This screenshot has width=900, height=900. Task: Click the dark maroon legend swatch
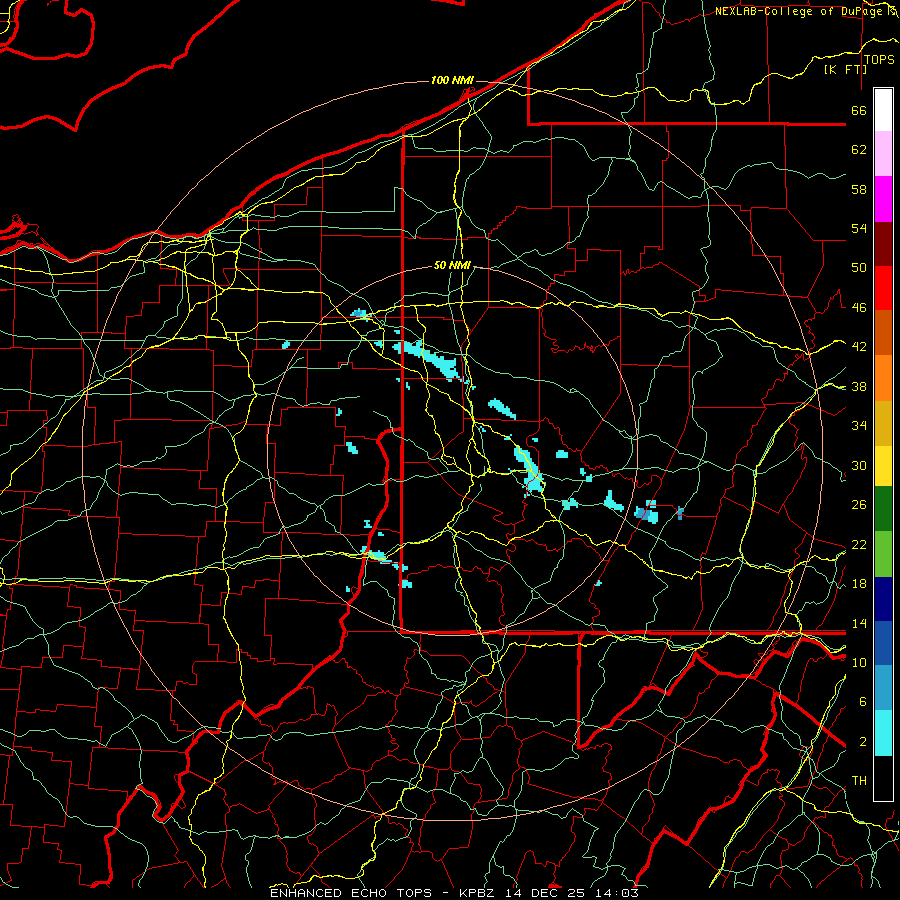tap(883, 244)
